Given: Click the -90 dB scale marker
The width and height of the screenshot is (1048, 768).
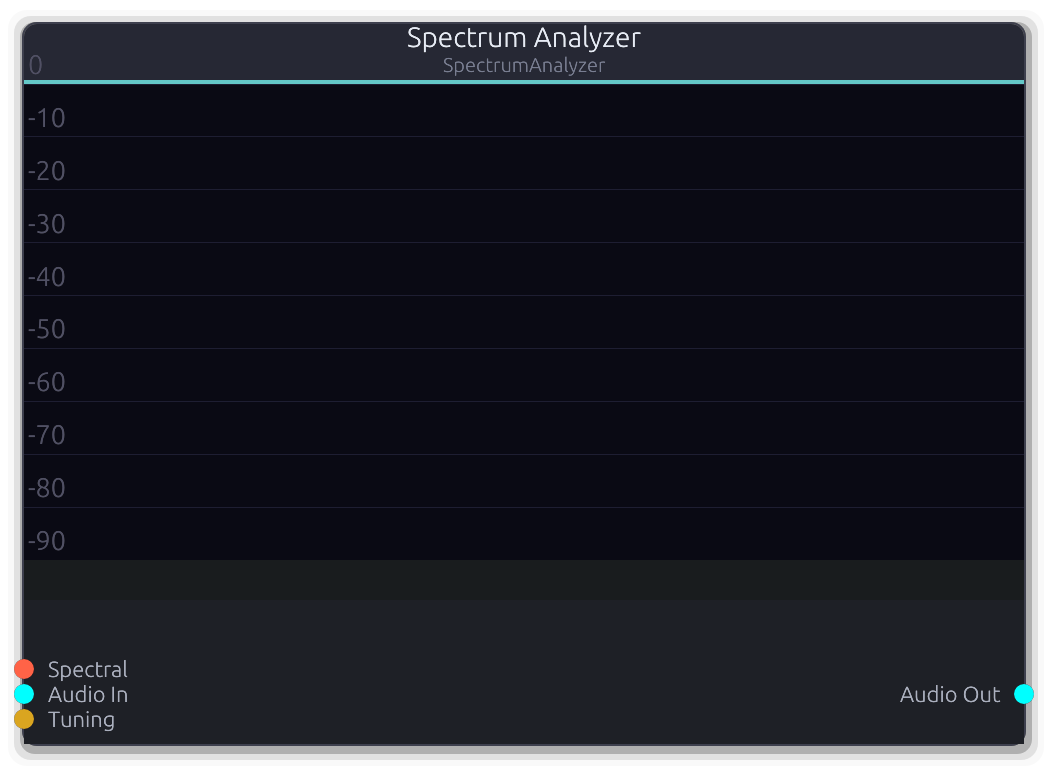Looking at the screenshot, I should (46, 539).
